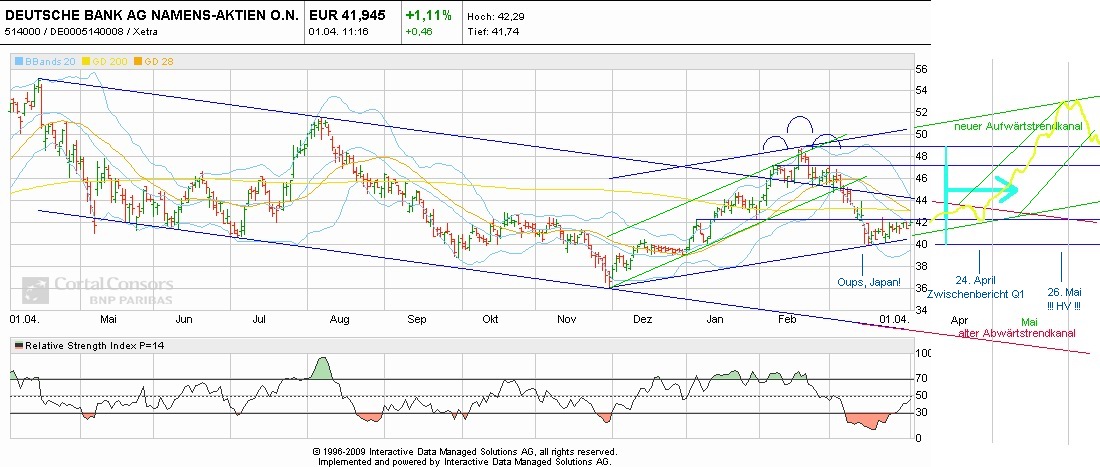Click the 26. Mai annotation text
The height and width of the screenshot is (467, 1100).
1063,292
